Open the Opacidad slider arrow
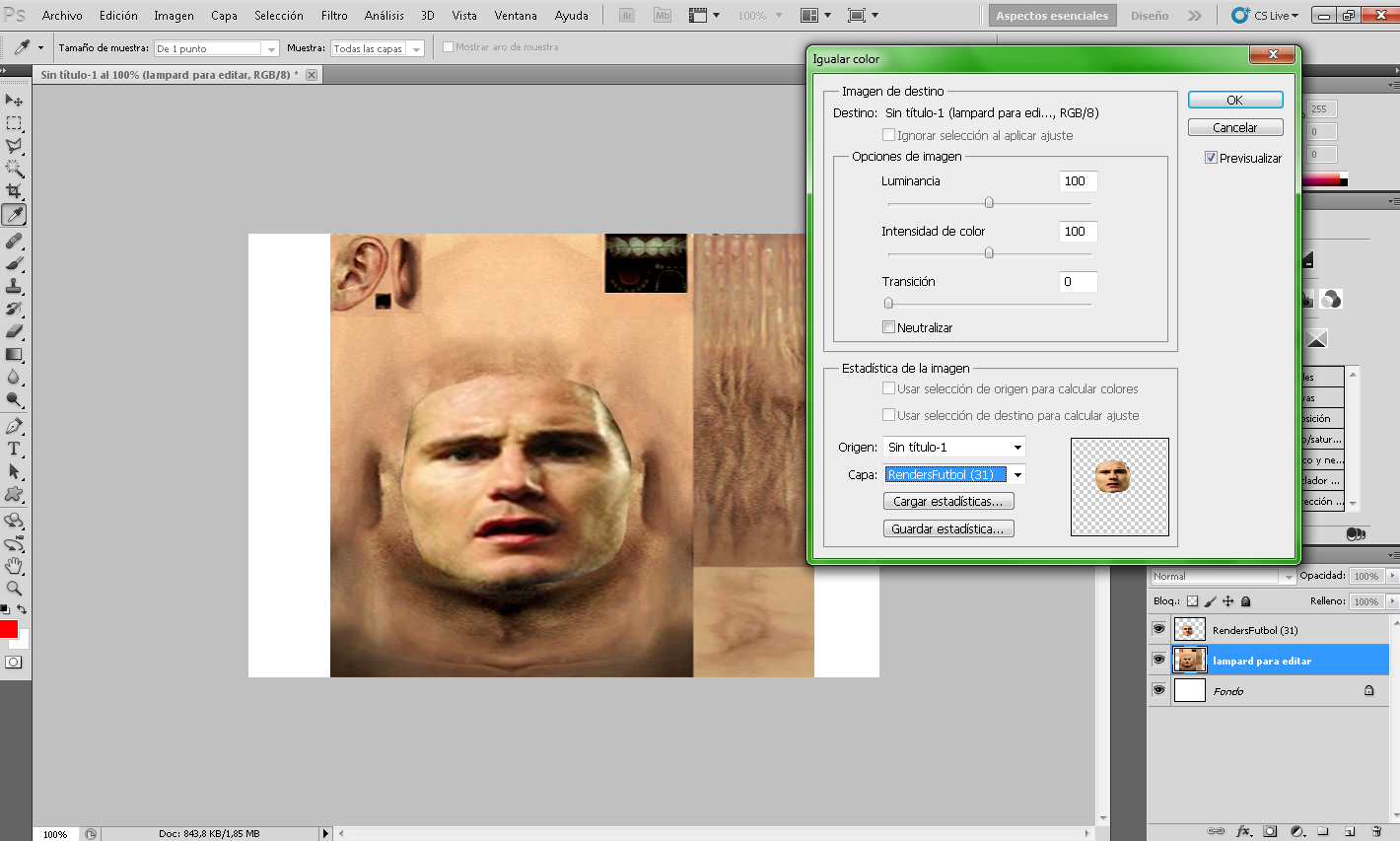The width and height of the screenshot is (1400, 841). click(1392, 576)
